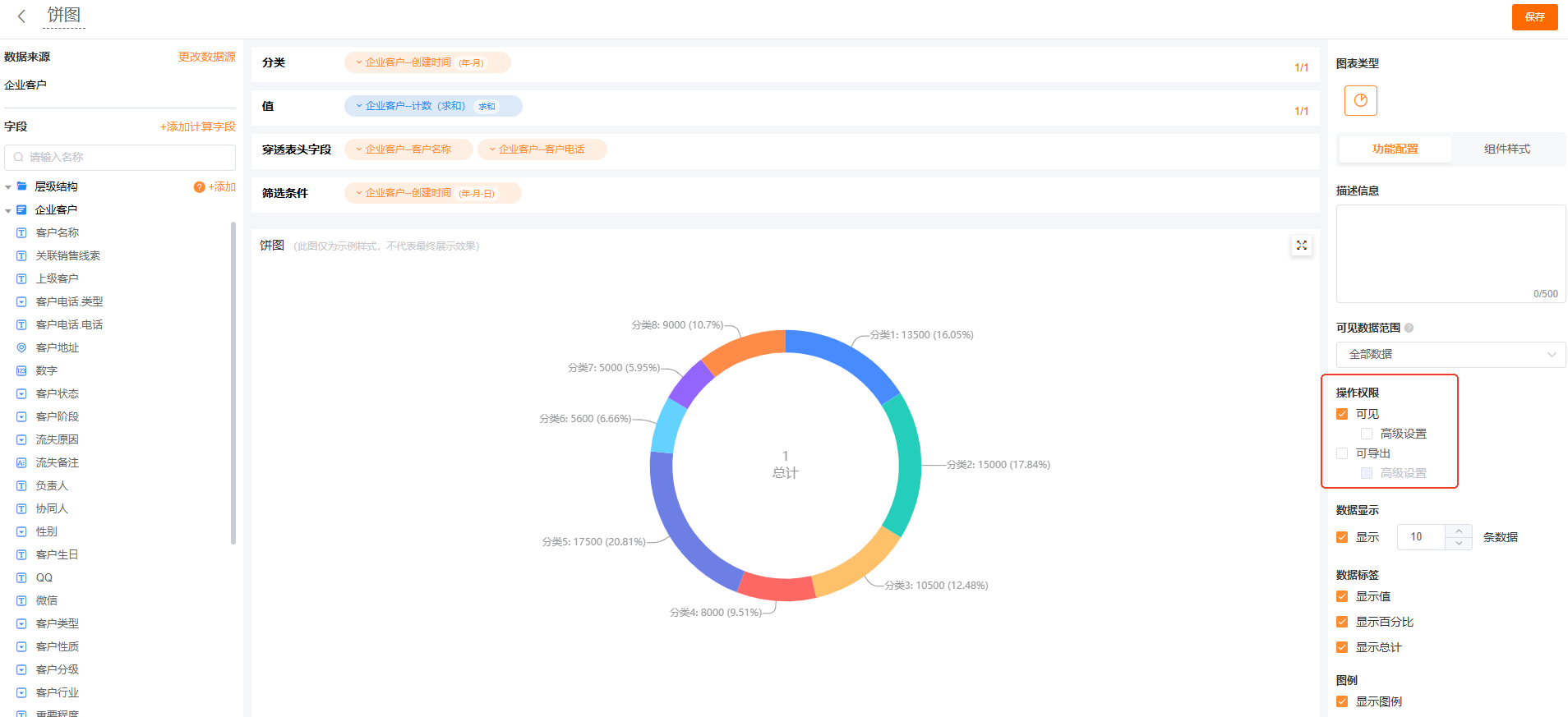Select the 功能配置 tab
Screen dimensions: 1568x717
1395,149
